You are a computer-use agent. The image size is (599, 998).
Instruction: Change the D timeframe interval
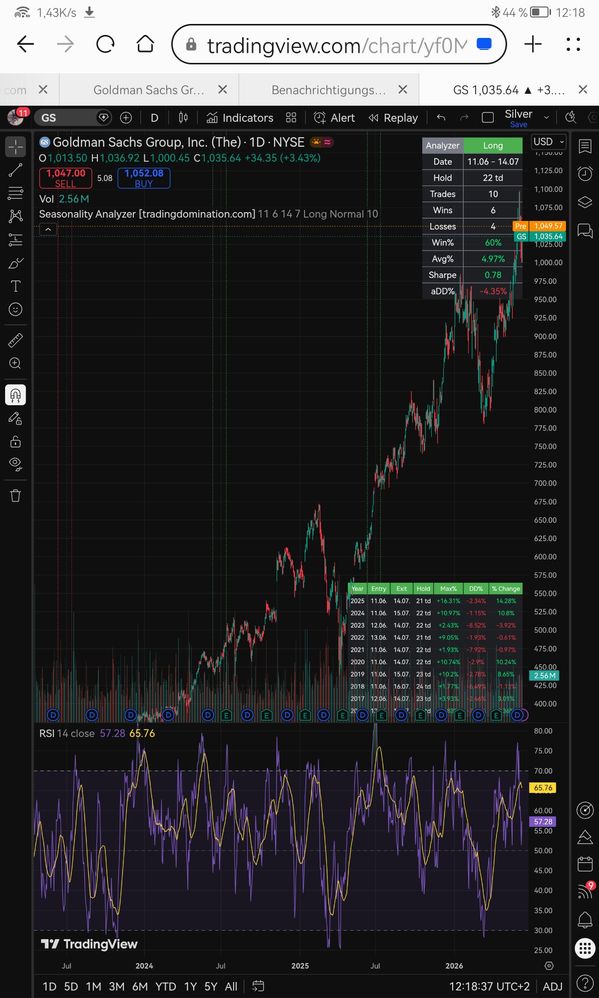click(x=155, y=118)
